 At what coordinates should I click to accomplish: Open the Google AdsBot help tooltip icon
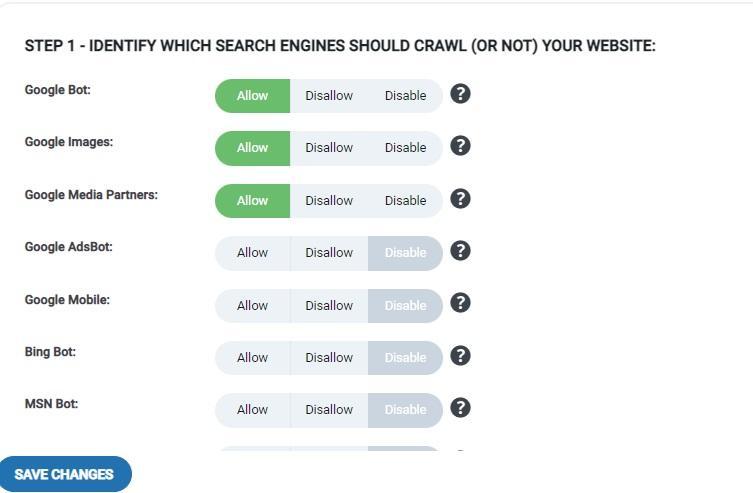pos(460,251)
